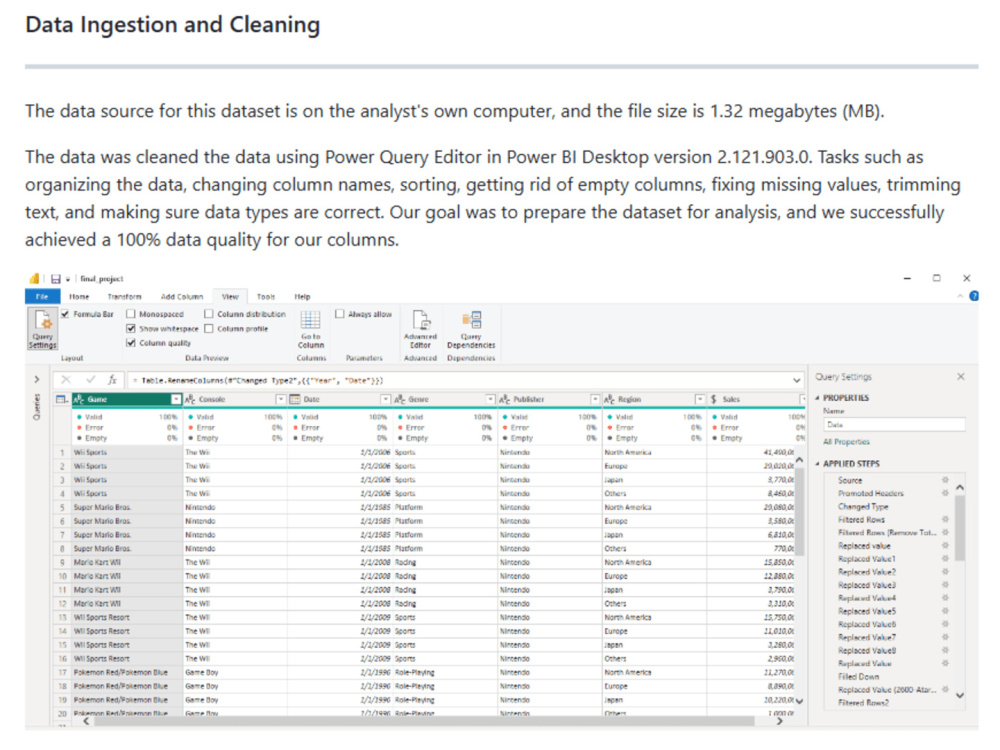Open Date column filter dropdown

tap(385, 399)
